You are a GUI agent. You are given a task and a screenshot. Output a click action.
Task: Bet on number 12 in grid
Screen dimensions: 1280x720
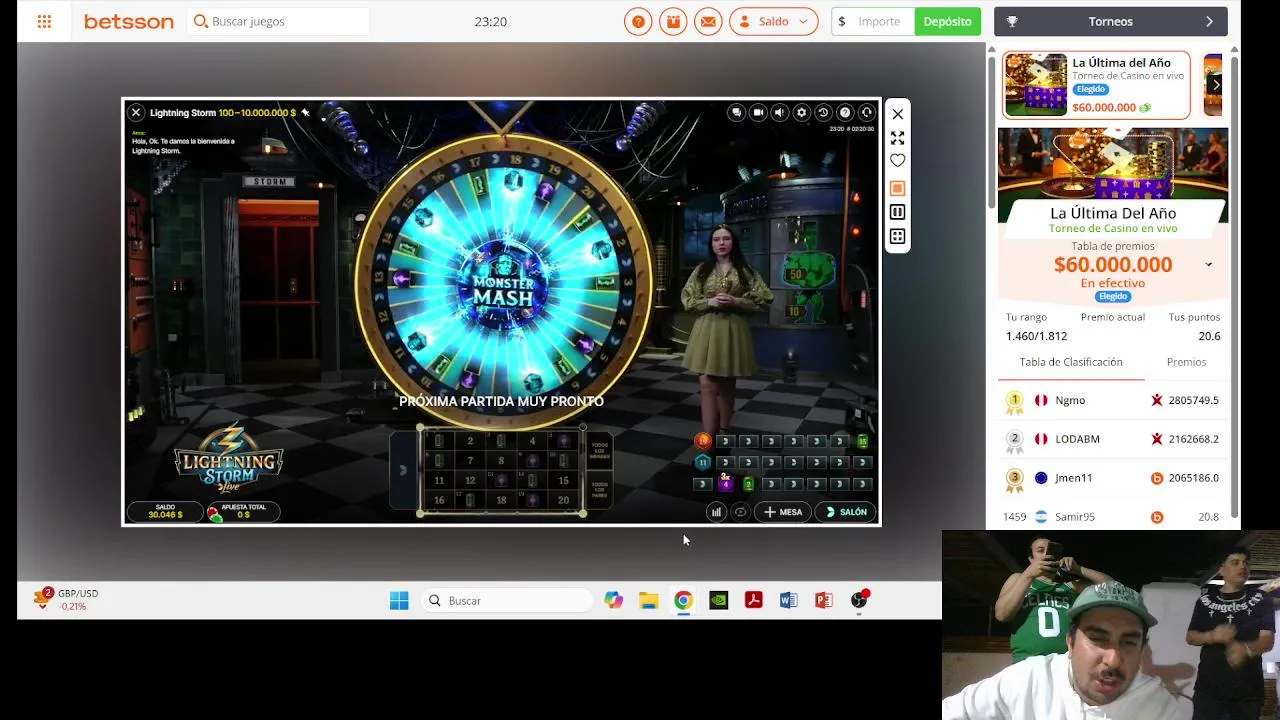tap(470, 481)
